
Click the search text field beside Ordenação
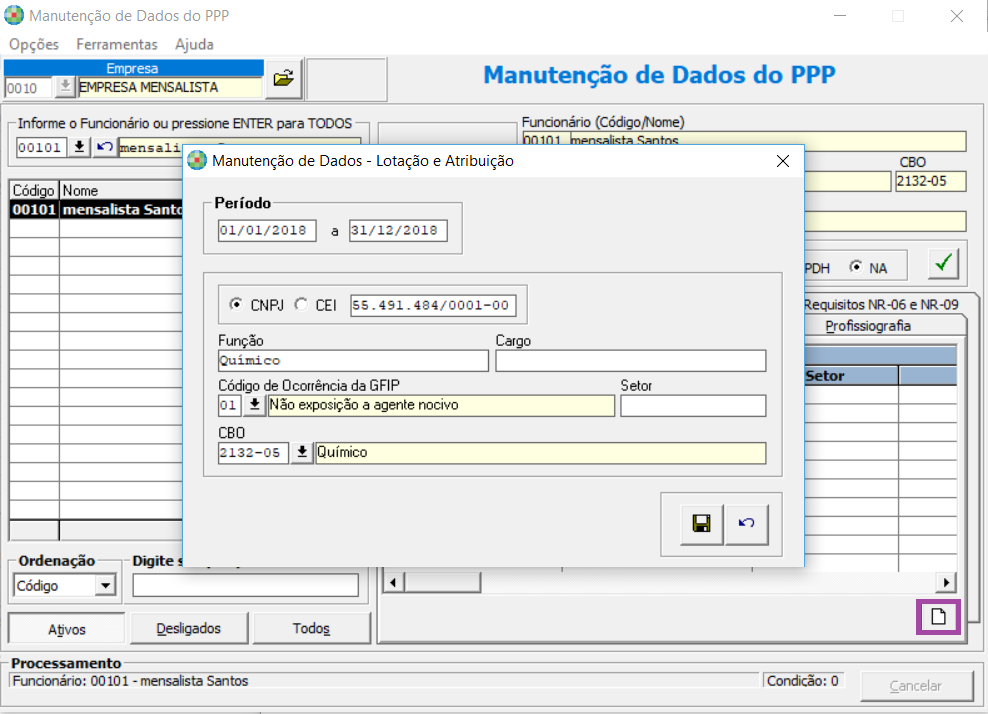point(246,585)
